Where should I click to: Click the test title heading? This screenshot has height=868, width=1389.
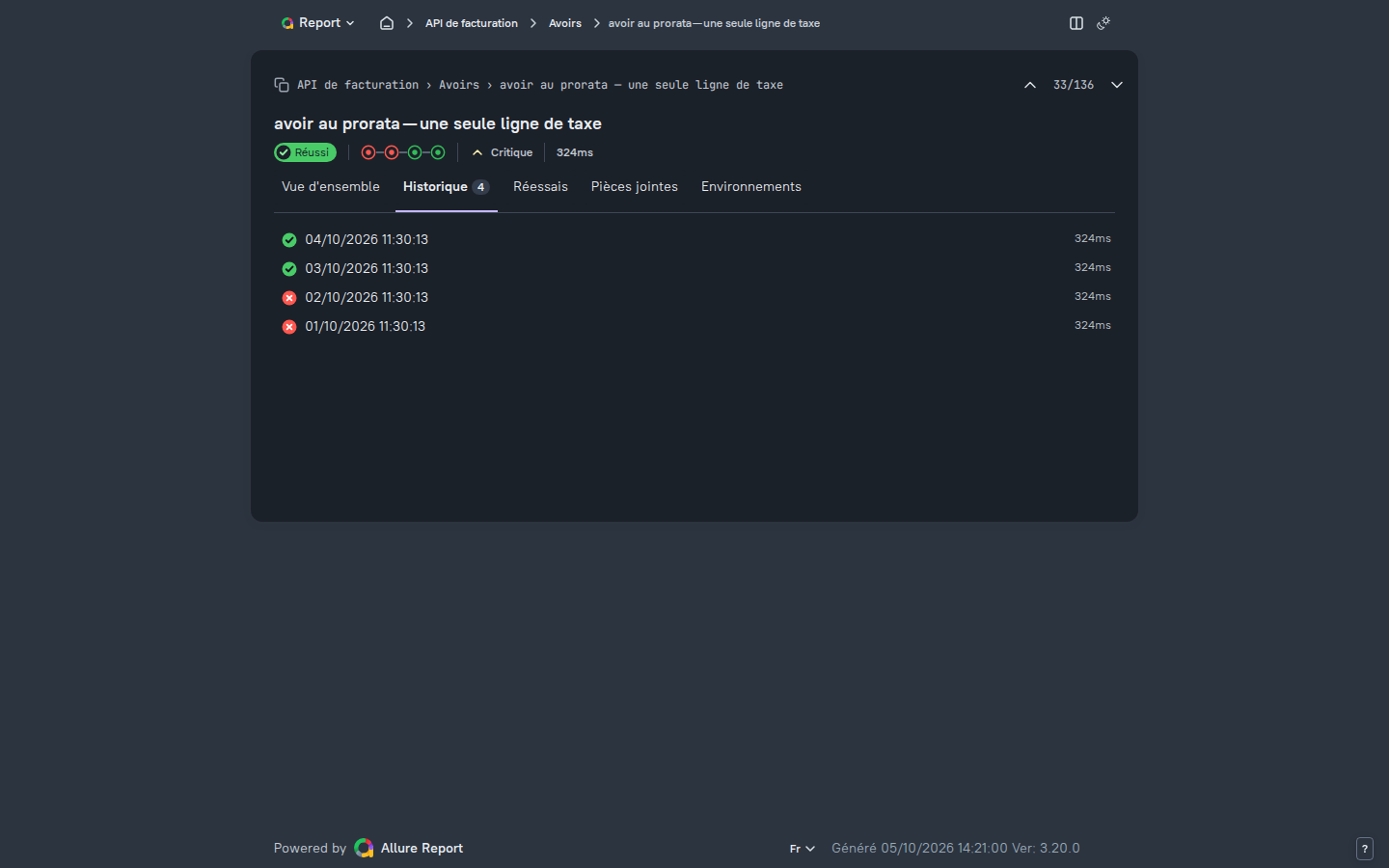438,123
